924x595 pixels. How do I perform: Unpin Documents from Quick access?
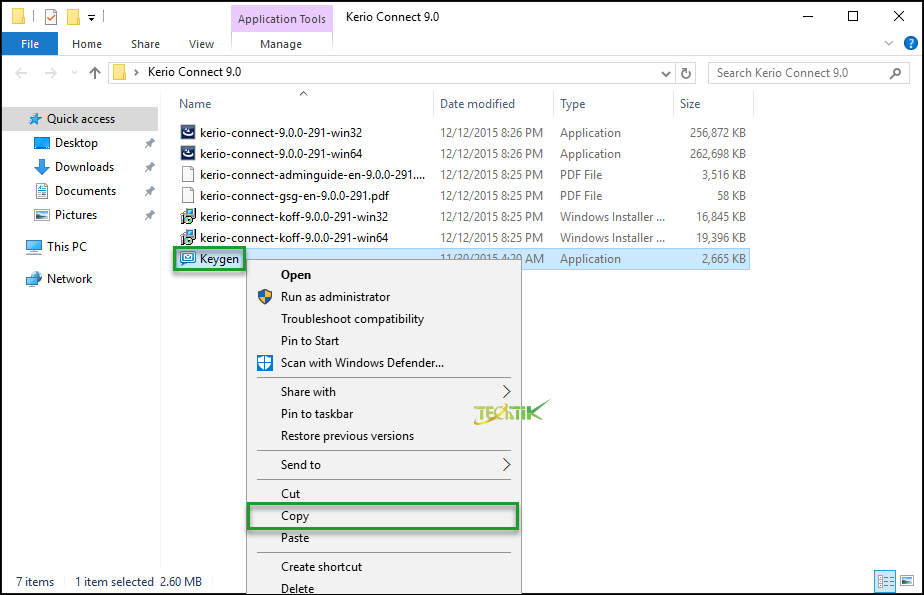[x=150, y=191]
